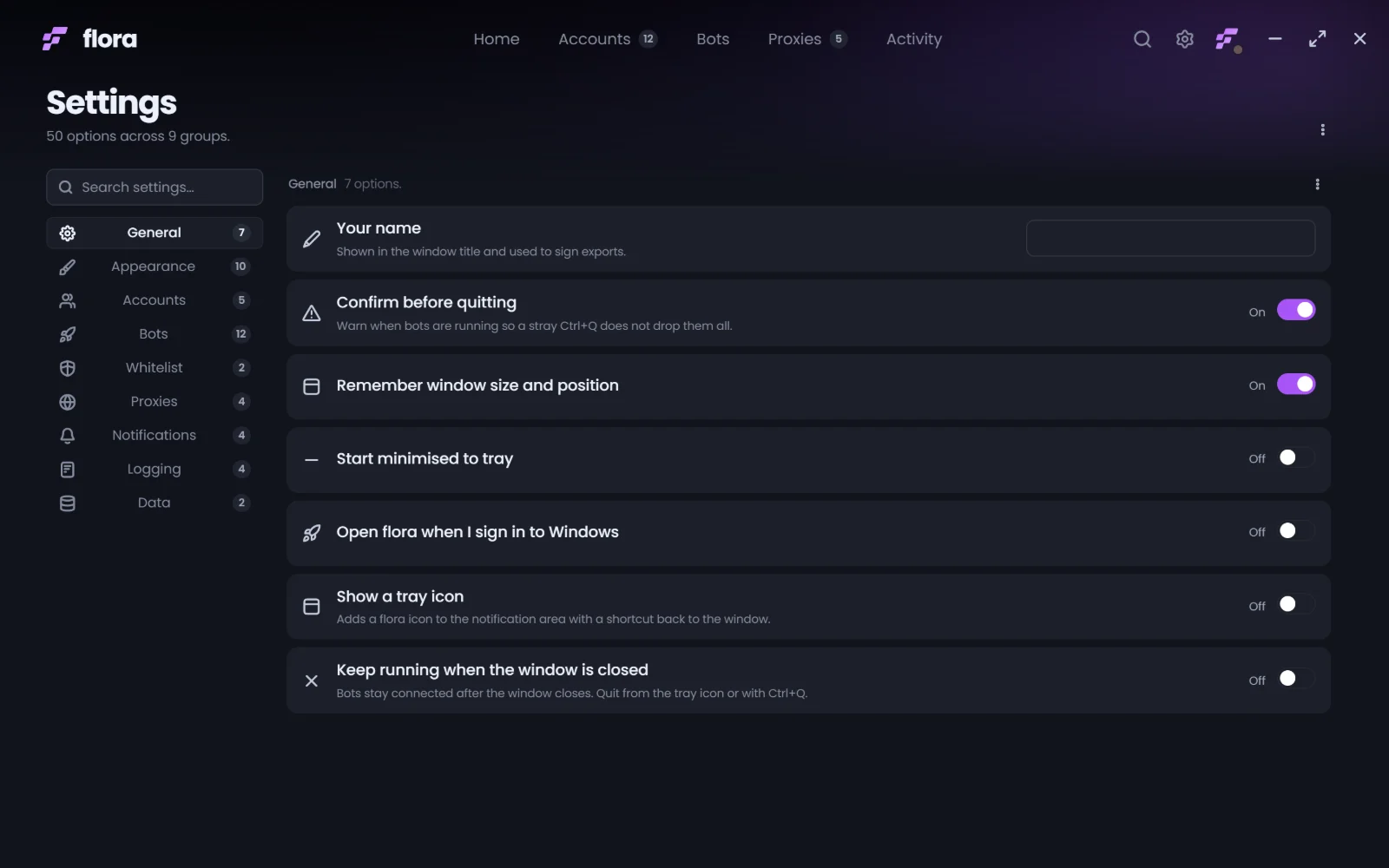Open search via magnifier icon in header
The image size is (1389, 868).
(1142, 39)
